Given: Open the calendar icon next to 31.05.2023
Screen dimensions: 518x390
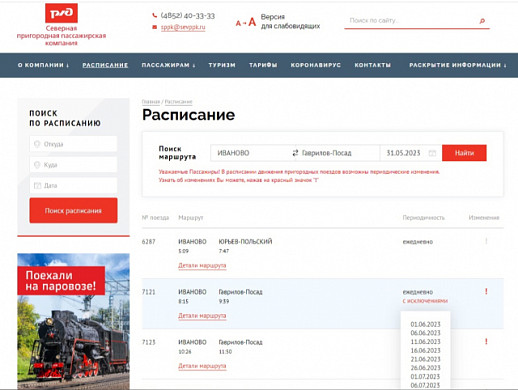Looking at the screenshot, I should (432, 153).
